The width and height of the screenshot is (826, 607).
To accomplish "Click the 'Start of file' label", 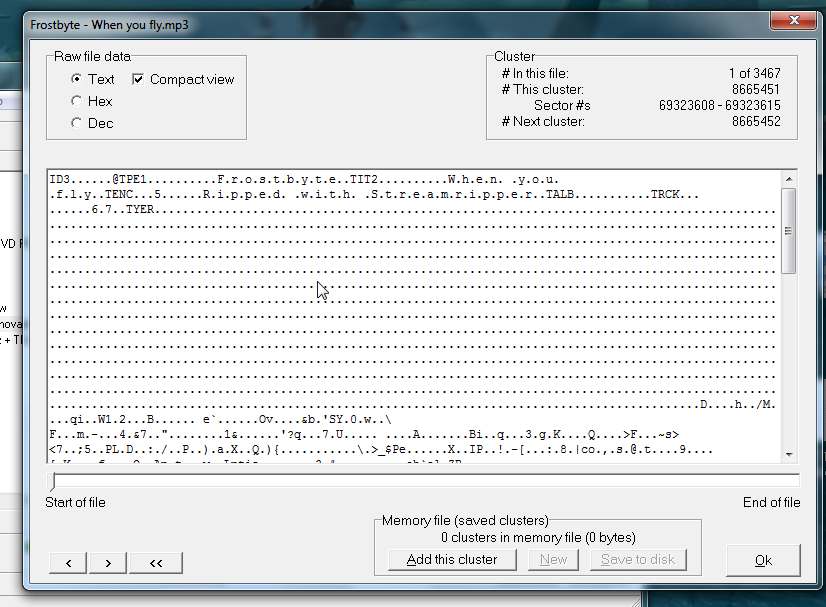I will tap(75, 502).
